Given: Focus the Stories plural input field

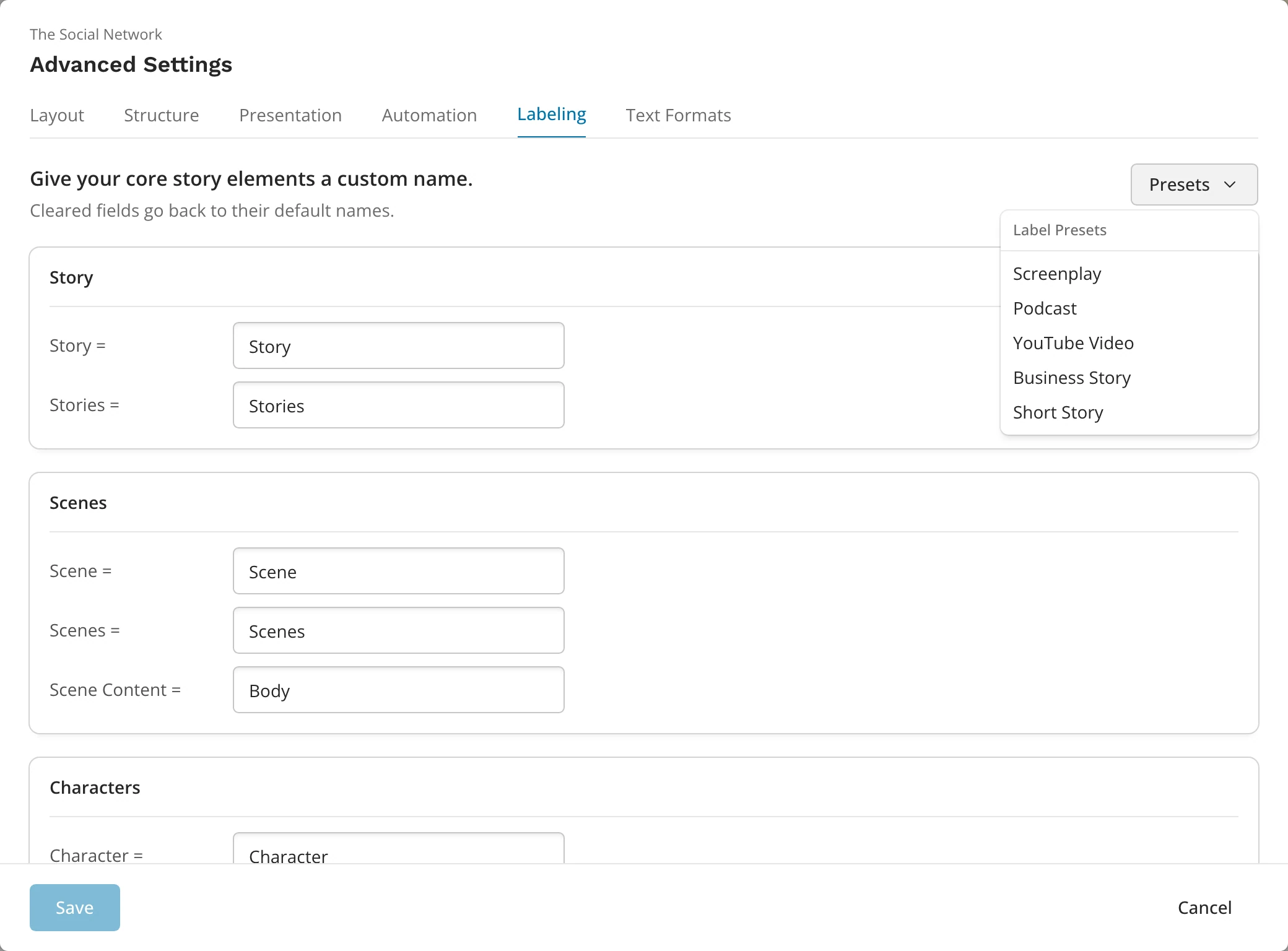Looking at the screenshot, I should (x=399, y=405).
